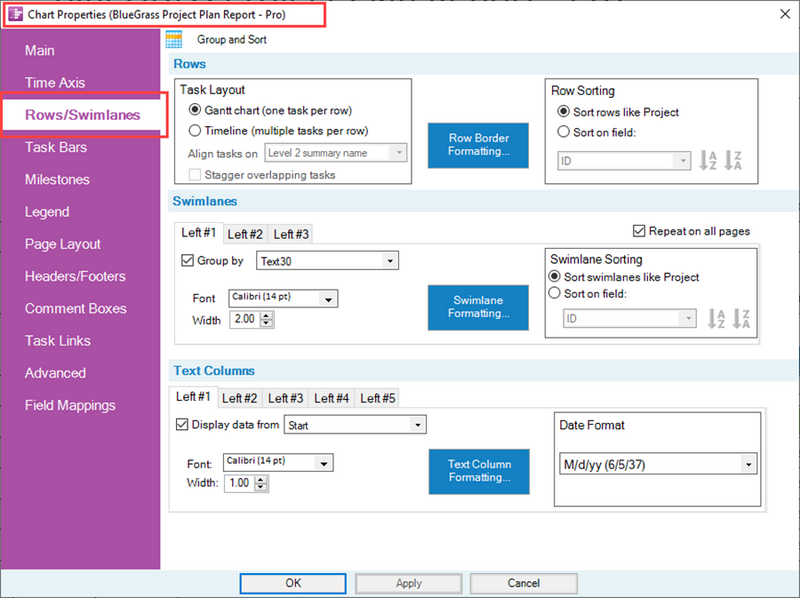The height and width of the screenshot is (598, 800).
Task: Confirm with the OK button
Action: pyautogui.click(x=293, y=583)
